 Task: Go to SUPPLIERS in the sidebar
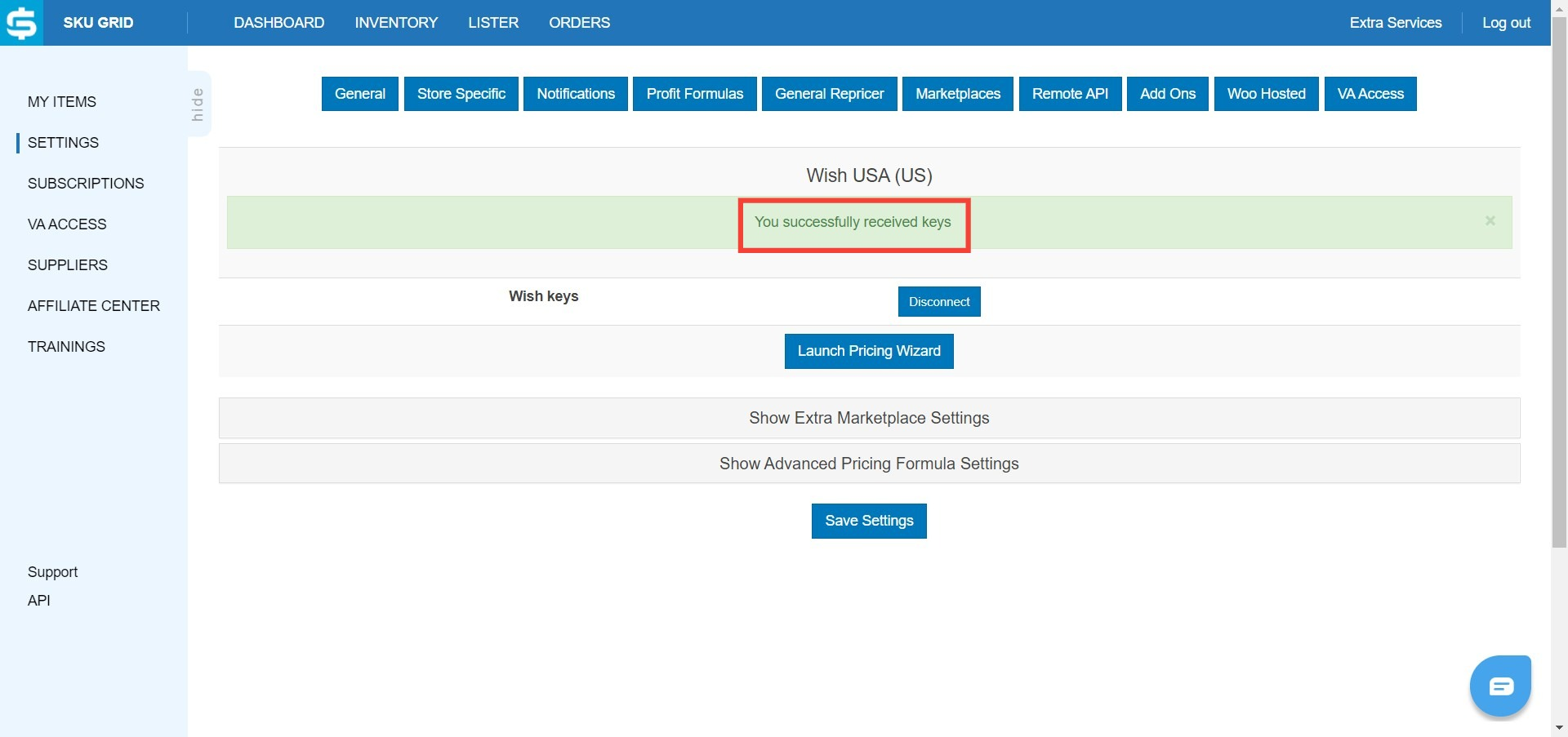pyautogui.click(x=68, y=265)
